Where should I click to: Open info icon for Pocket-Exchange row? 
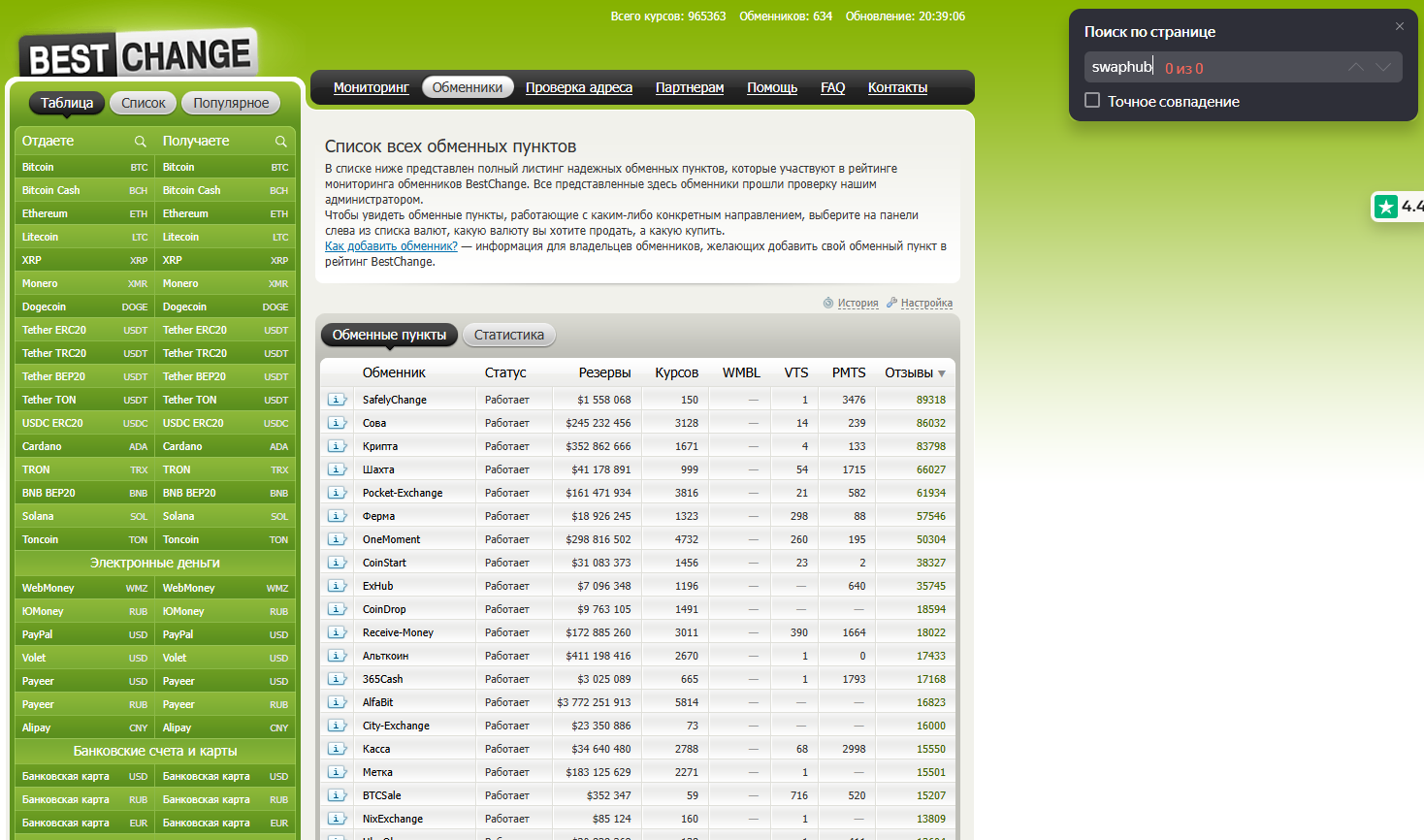337,493
